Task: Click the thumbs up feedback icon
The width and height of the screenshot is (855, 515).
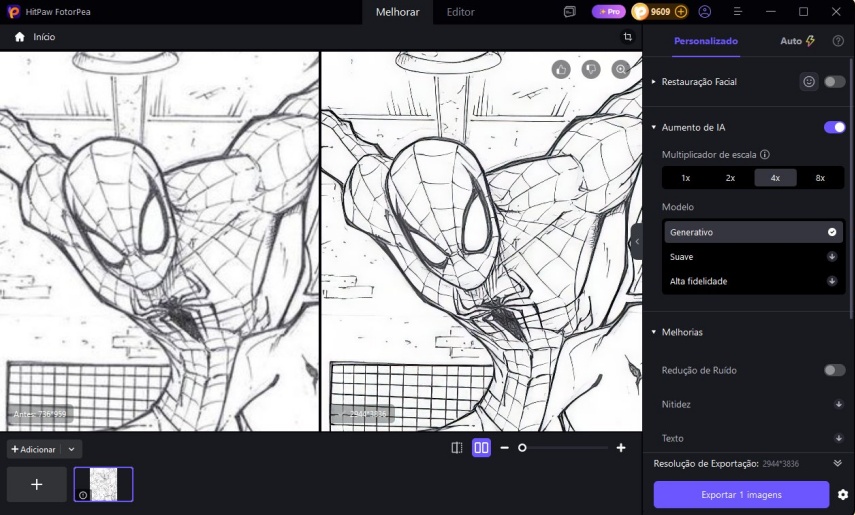Action: click(561, 69)
